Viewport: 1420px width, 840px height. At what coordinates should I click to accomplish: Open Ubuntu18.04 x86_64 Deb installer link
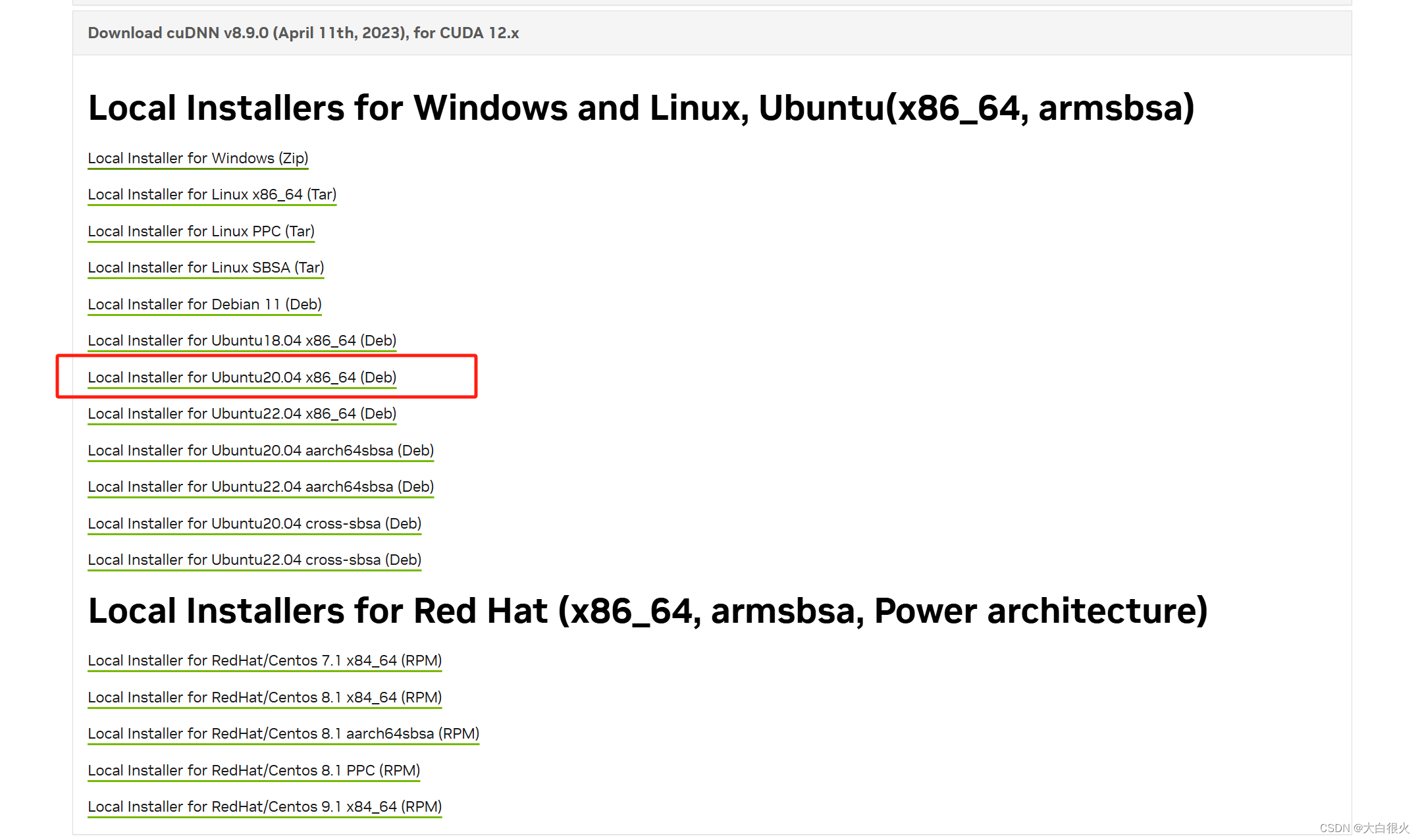tap(242, 341)
